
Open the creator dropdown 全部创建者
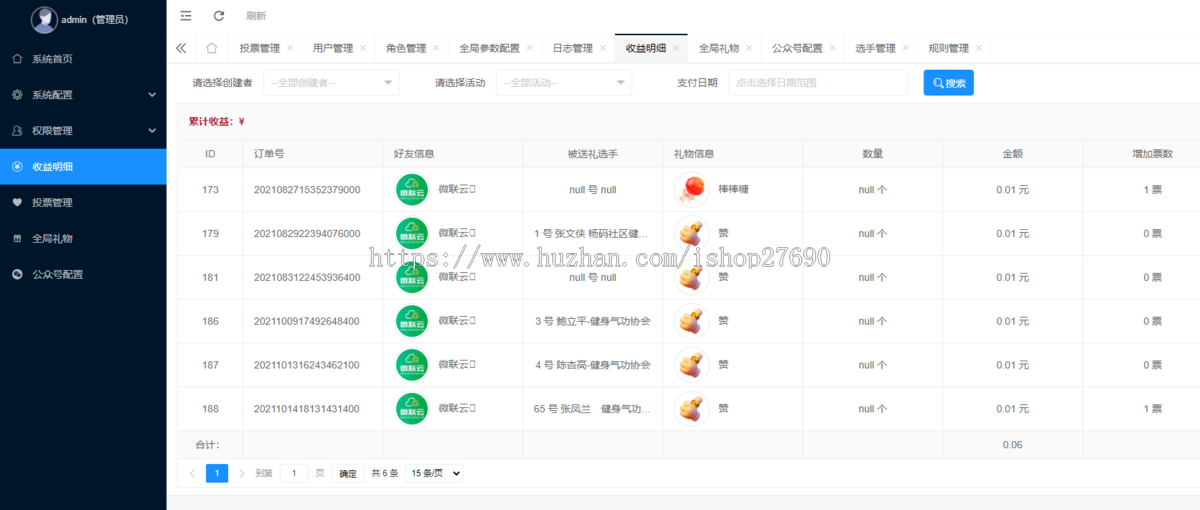tap(331, 83)
